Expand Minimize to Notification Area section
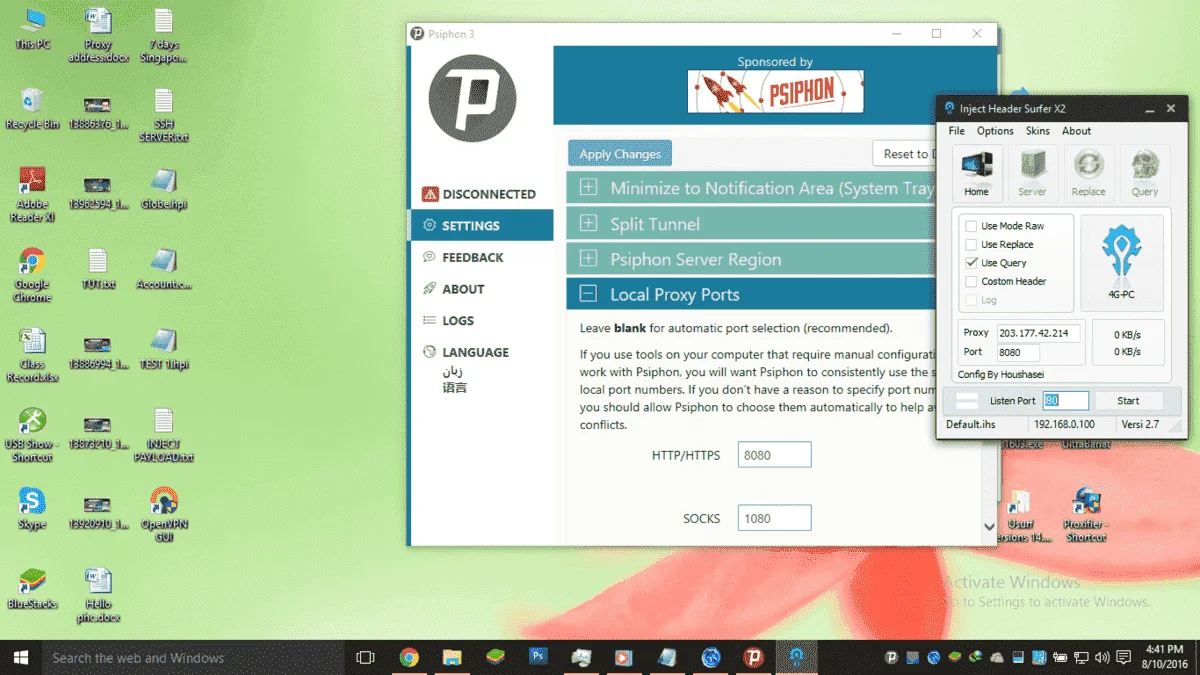 751,188
